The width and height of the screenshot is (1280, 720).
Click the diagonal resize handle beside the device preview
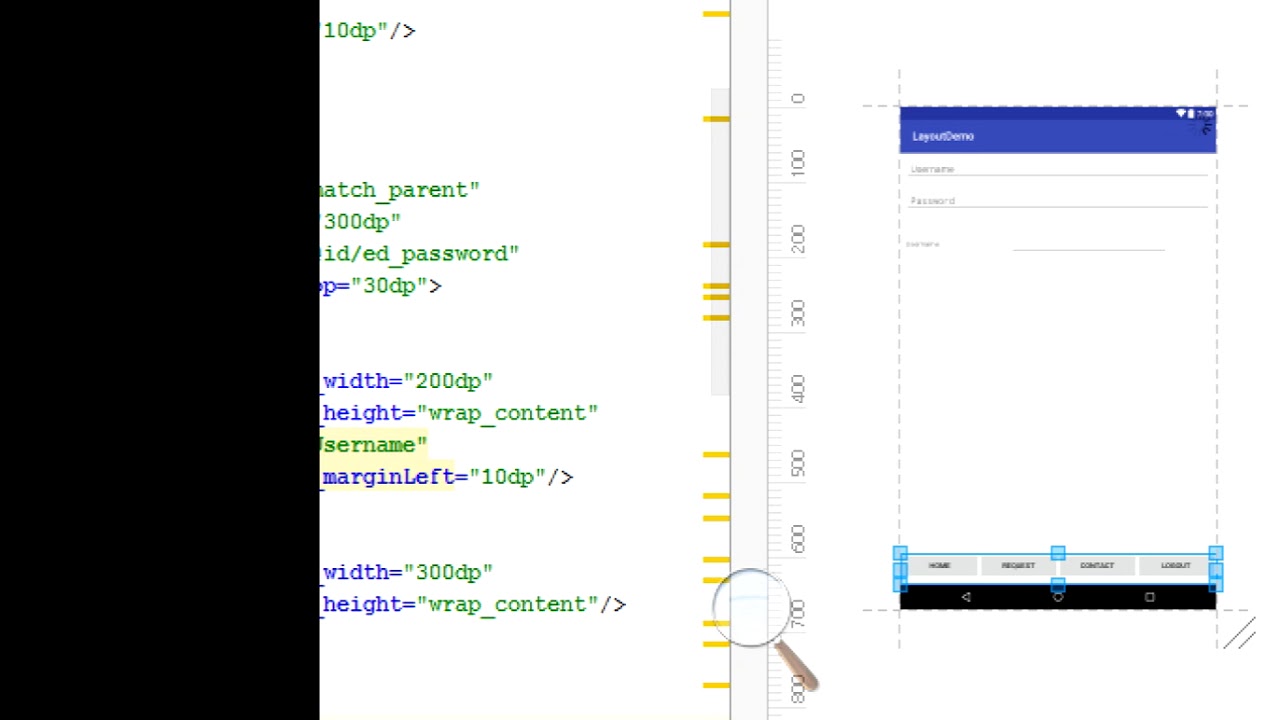pyautogui.click(x=1239, y=634)
